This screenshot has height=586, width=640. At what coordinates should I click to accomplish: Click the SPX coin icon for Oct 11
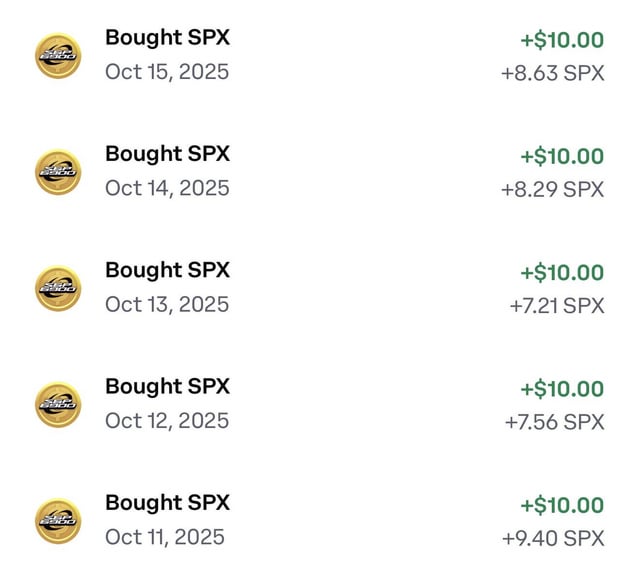tap(58, 520)
